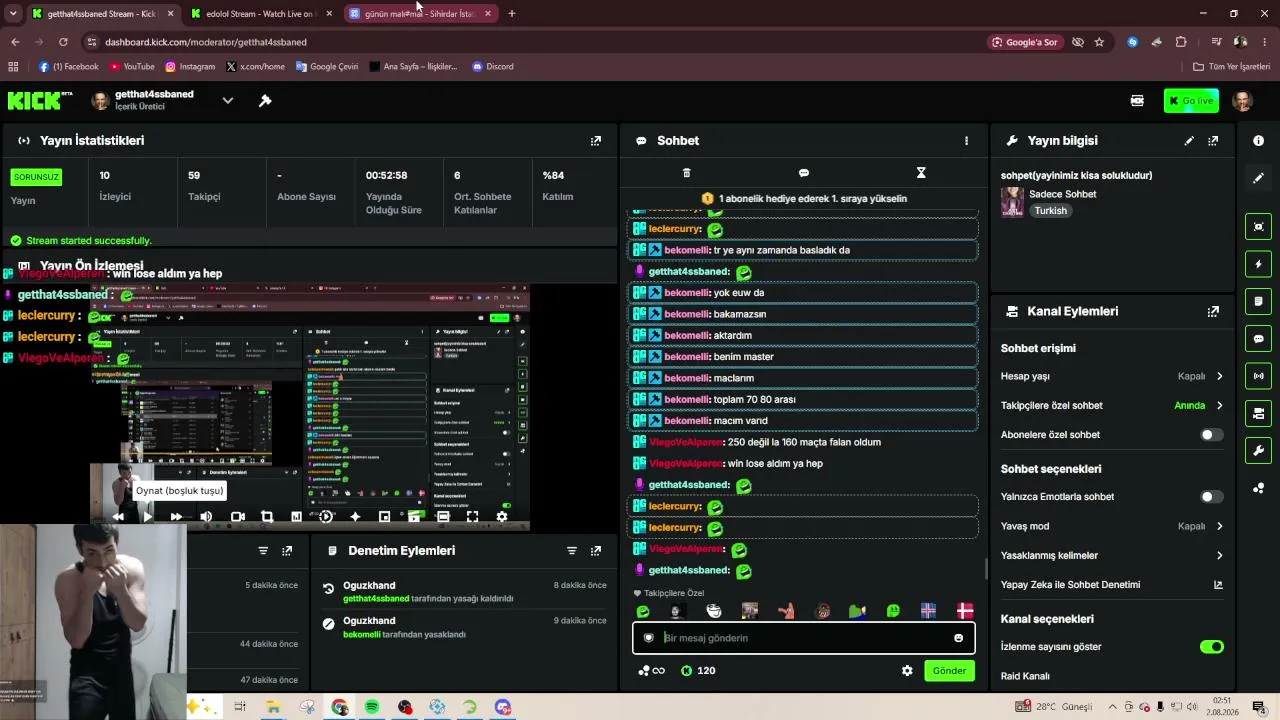Disable İzlenme sayısını göster toggle
Viewport: 1280px width, 720px height.
tap(1211, 647)
